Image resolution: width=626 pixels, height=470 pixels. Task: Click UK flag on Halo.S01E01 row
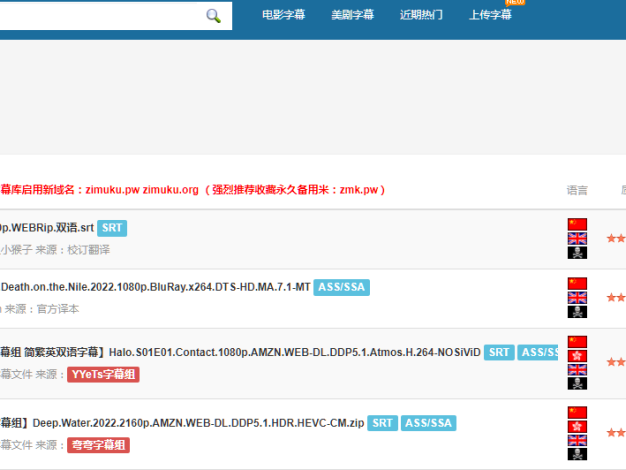pyautogui.click(x=577, y=370)
